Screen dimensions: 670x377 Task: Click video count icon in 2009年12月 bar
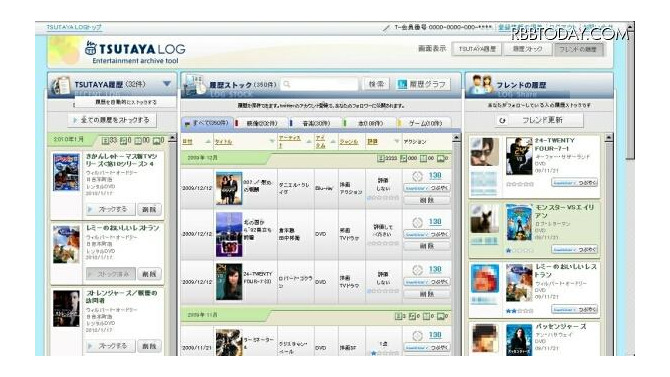pos(381,158)
